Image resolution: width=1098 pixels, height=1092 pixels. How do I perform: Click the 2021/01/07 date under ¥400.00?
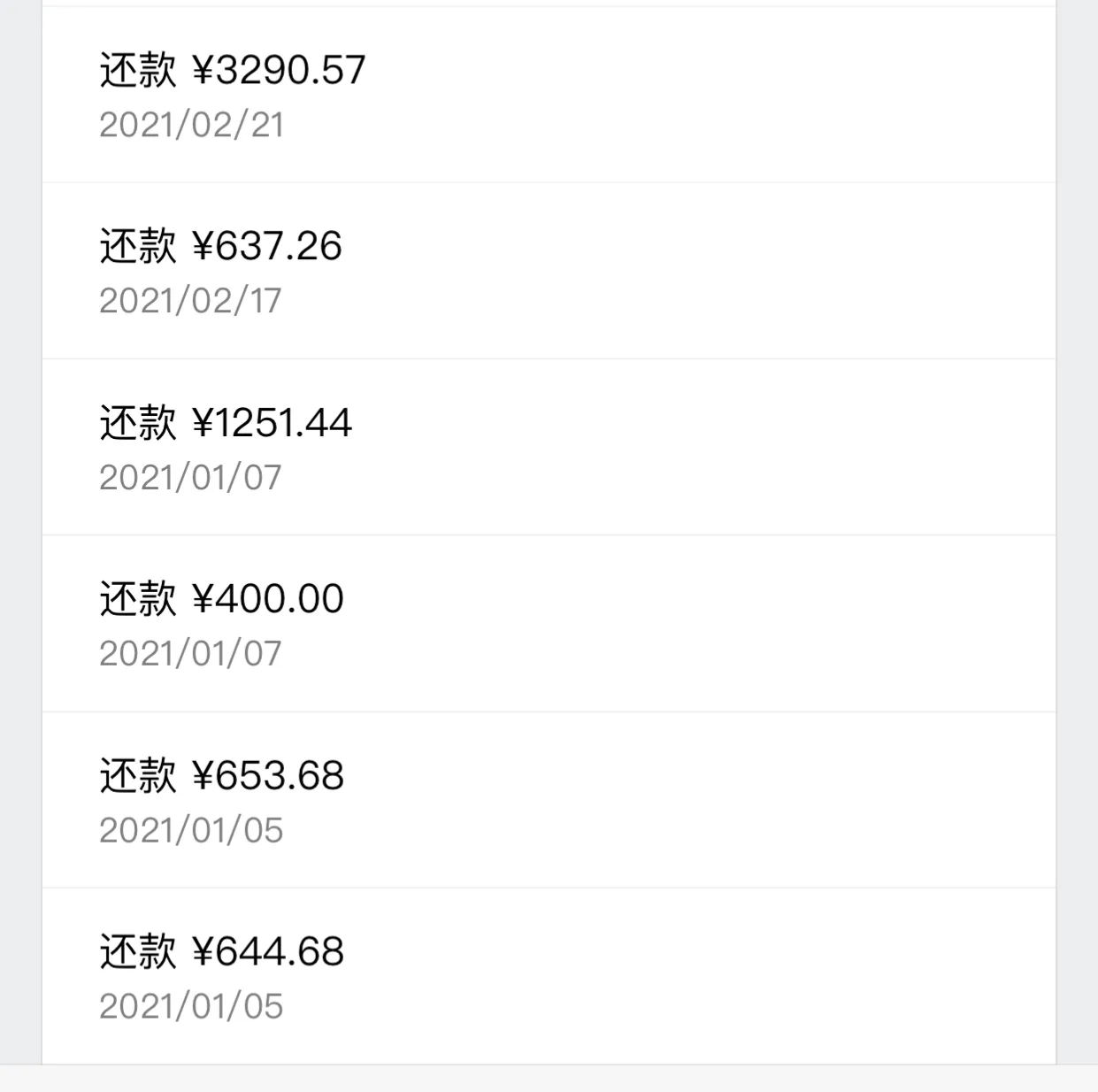[190, 654]
